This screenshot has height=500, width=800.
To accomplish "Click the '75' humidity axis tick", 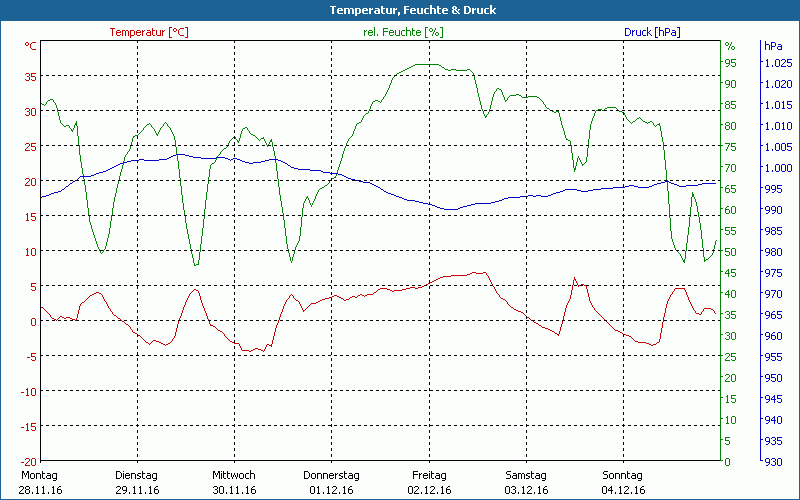I will tap(731, 147).
